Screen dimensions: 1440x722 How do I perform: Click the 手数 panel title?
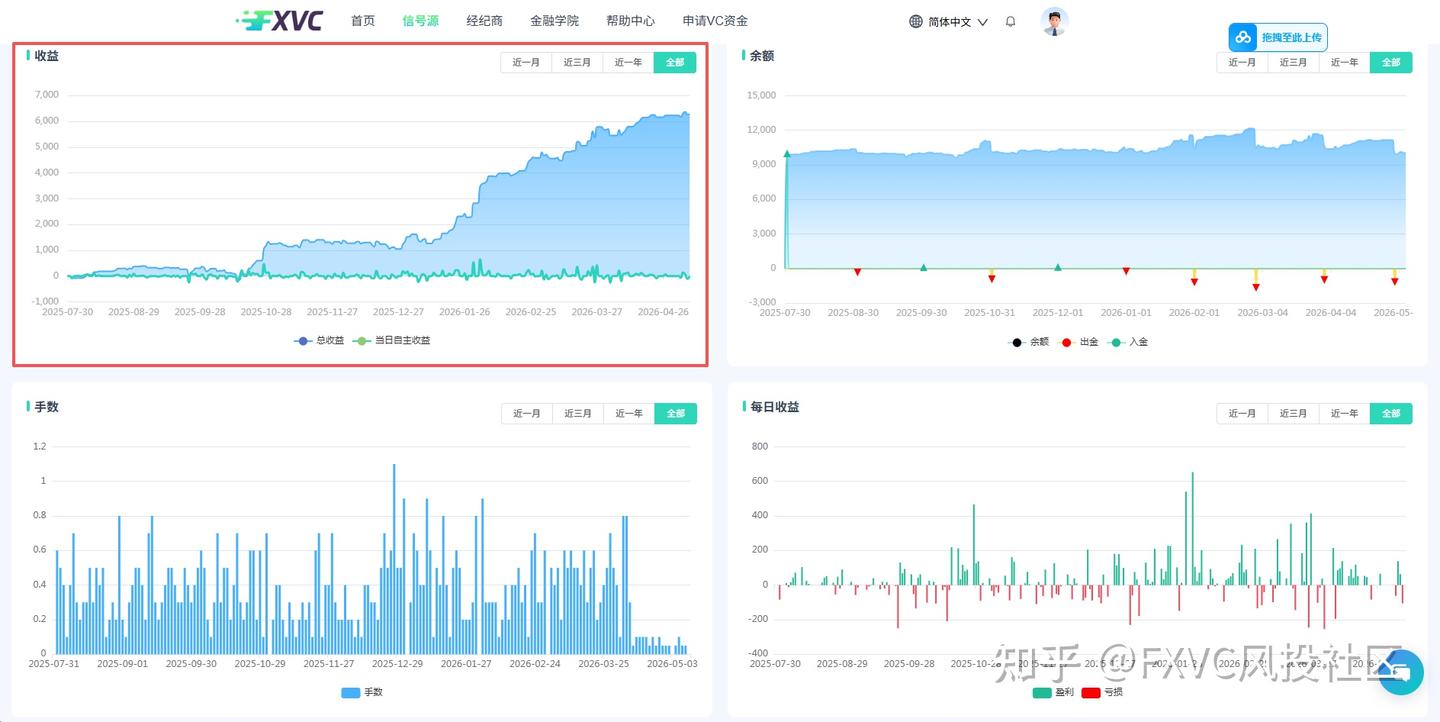pos(47,407)
